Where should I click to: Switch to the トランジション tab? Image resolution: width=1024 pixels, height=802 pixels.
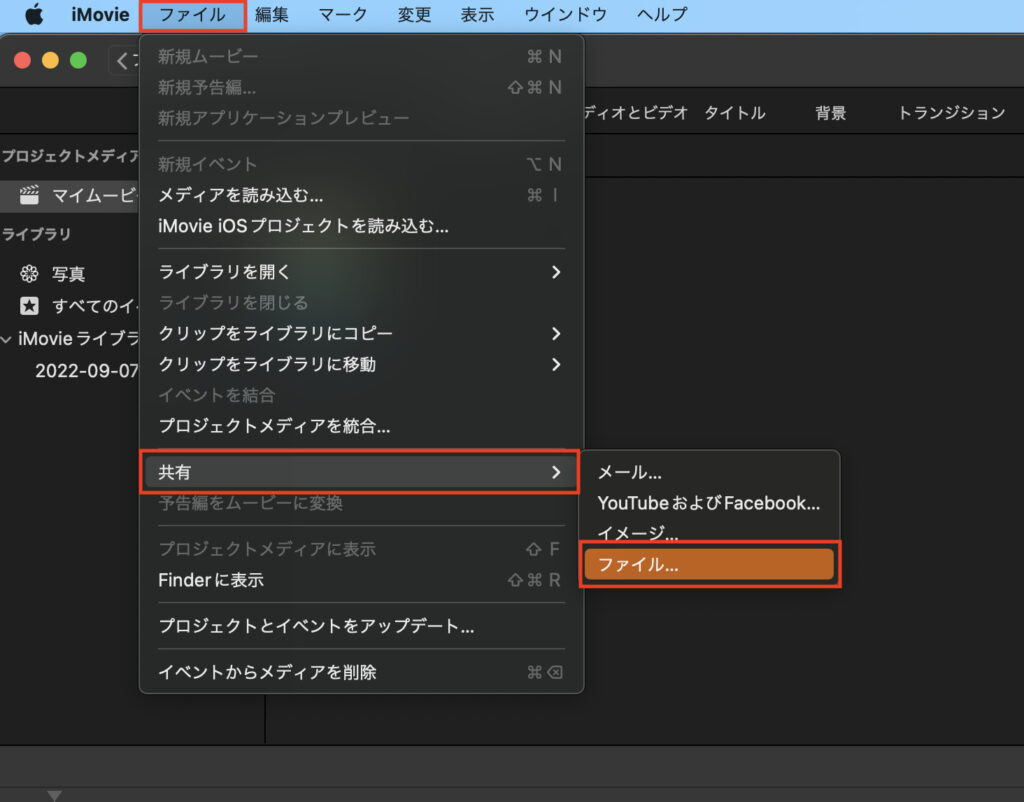click(x=950, y=113)
